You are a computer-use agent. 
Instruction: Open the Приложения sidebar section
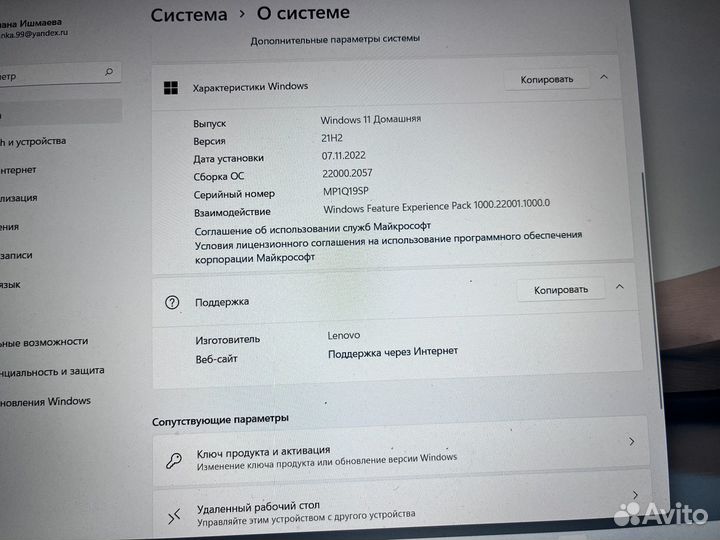(x=10, y=227)
